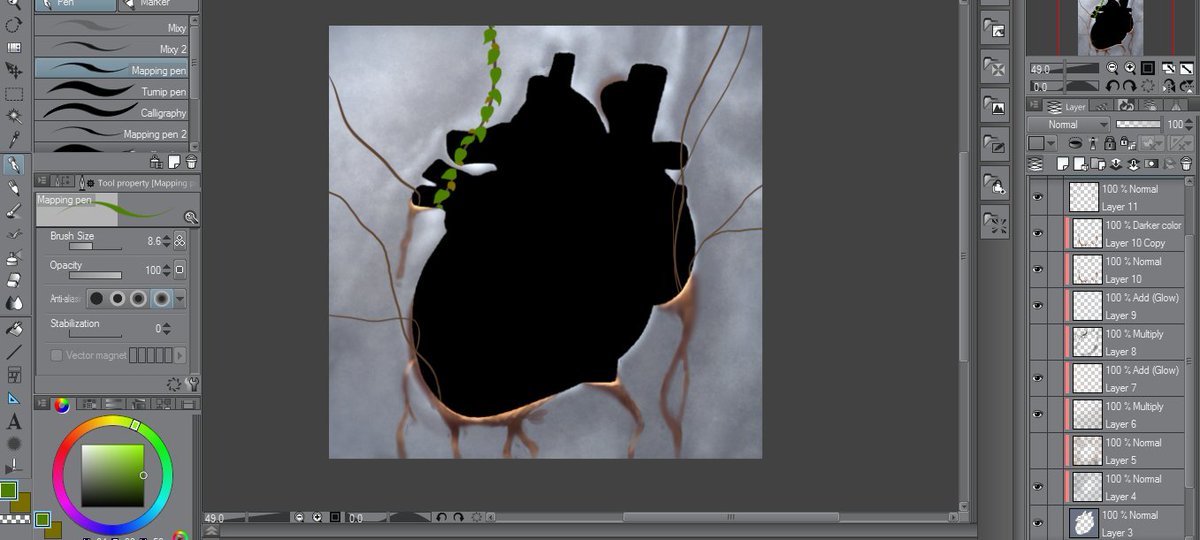The image size is (1200, 540).
Task: Click layer opacity stepper arrows
Action: 1190,124
